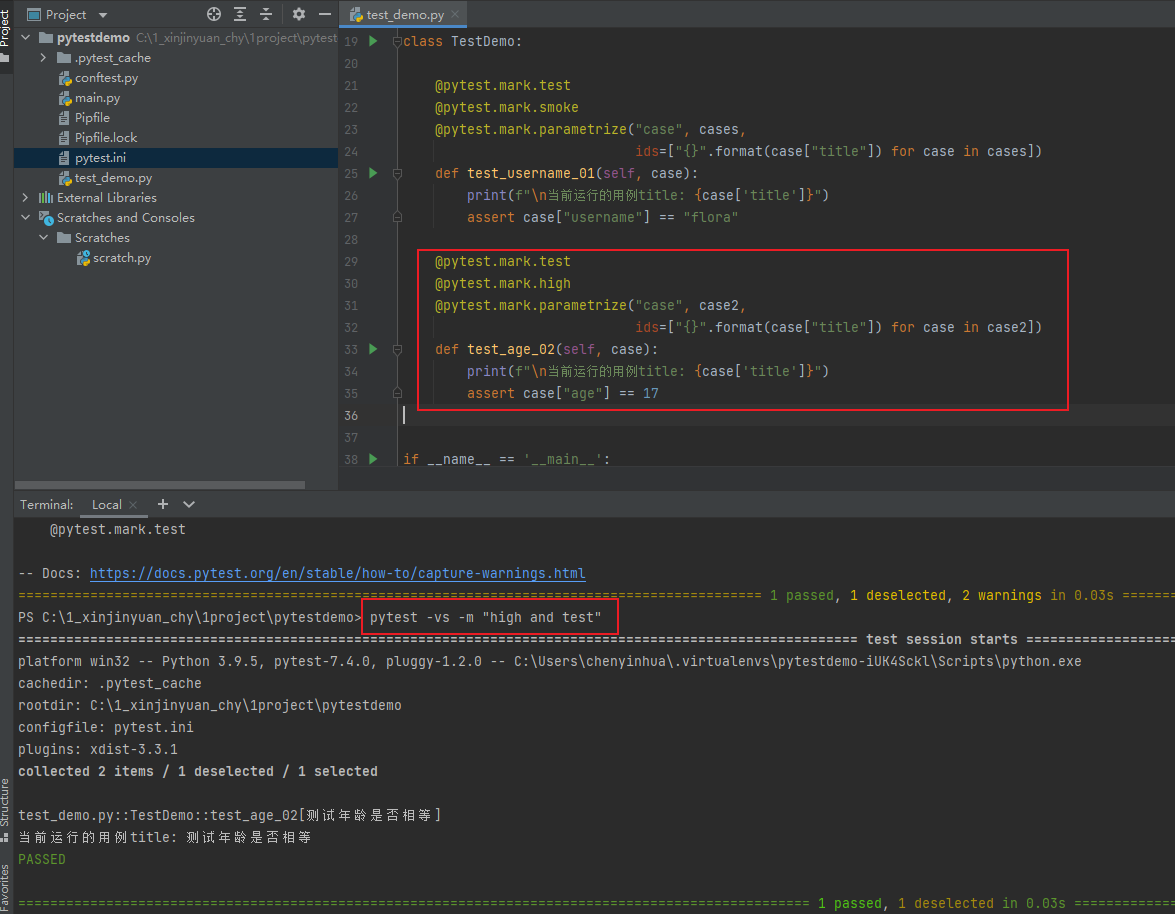Collapse the Scratches and Consoles node
This screenshot has width=1175, height=914.
point(24,217)
